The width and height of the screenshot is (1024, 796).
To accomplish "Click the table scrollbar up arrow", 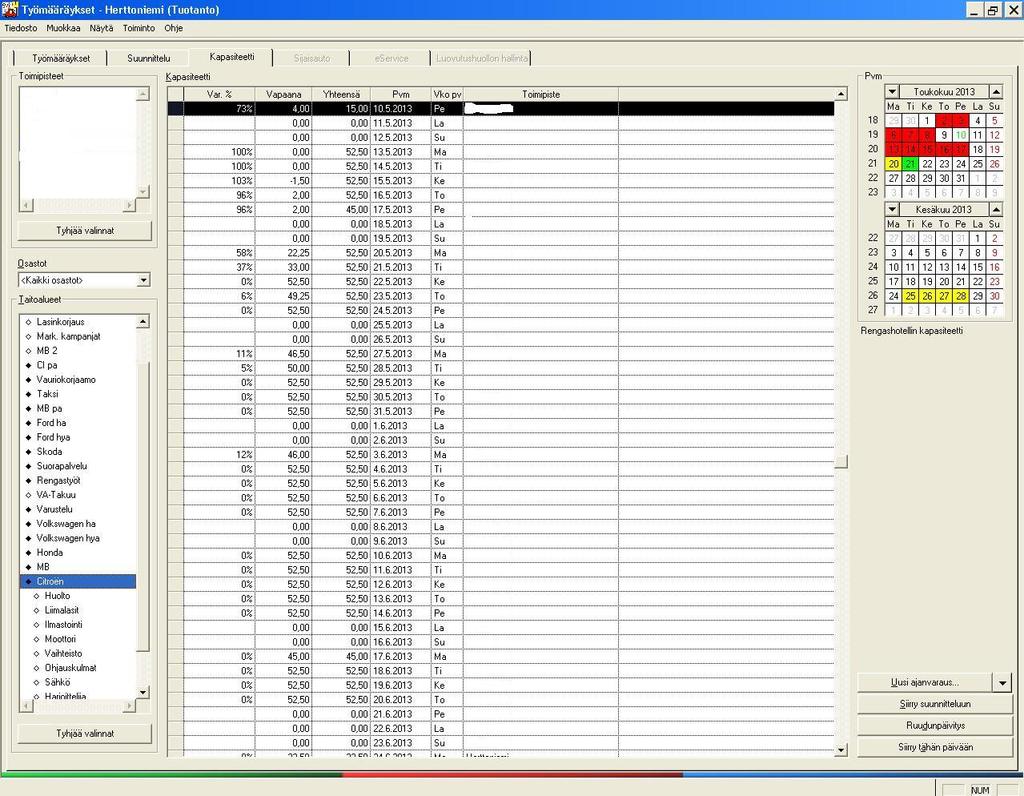I will [841, 94].
